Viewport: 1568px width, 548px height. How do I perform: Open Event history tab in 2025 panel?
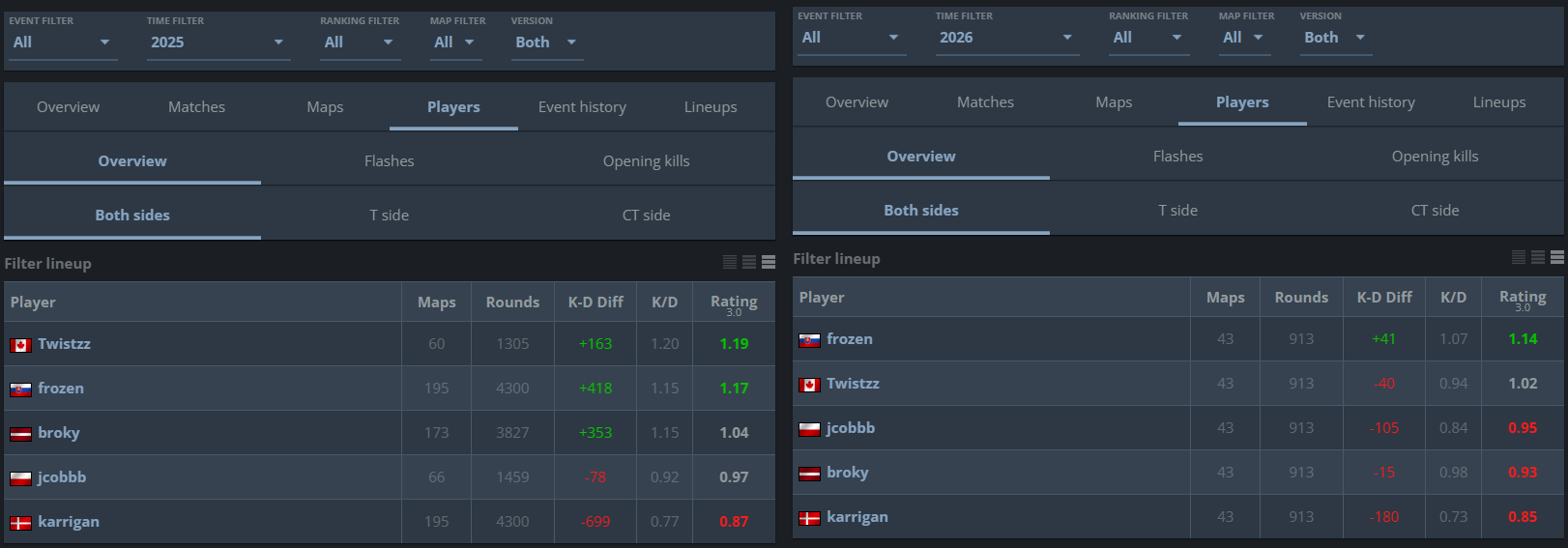tap(582, 107)
